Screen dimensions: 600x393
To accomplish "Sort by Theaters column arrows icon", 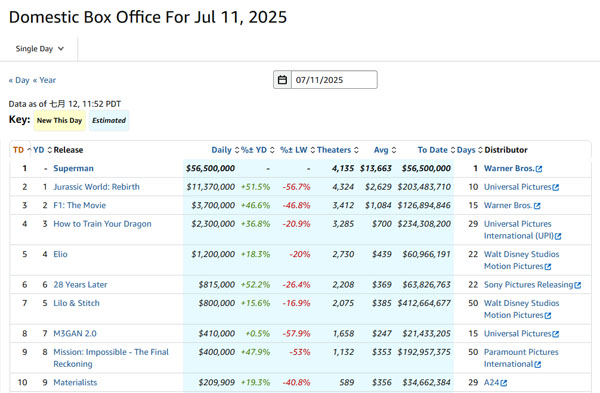I will tap(356, 150).
